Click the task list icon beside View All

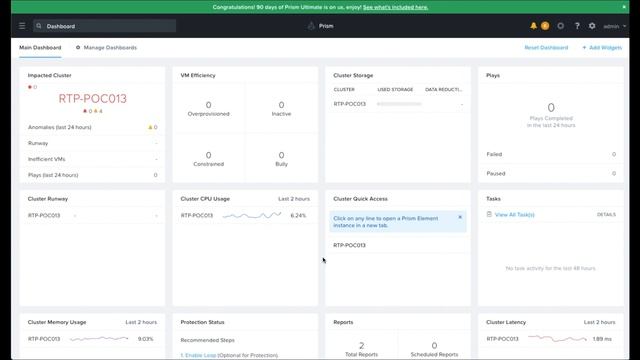[x=489, y=214]
